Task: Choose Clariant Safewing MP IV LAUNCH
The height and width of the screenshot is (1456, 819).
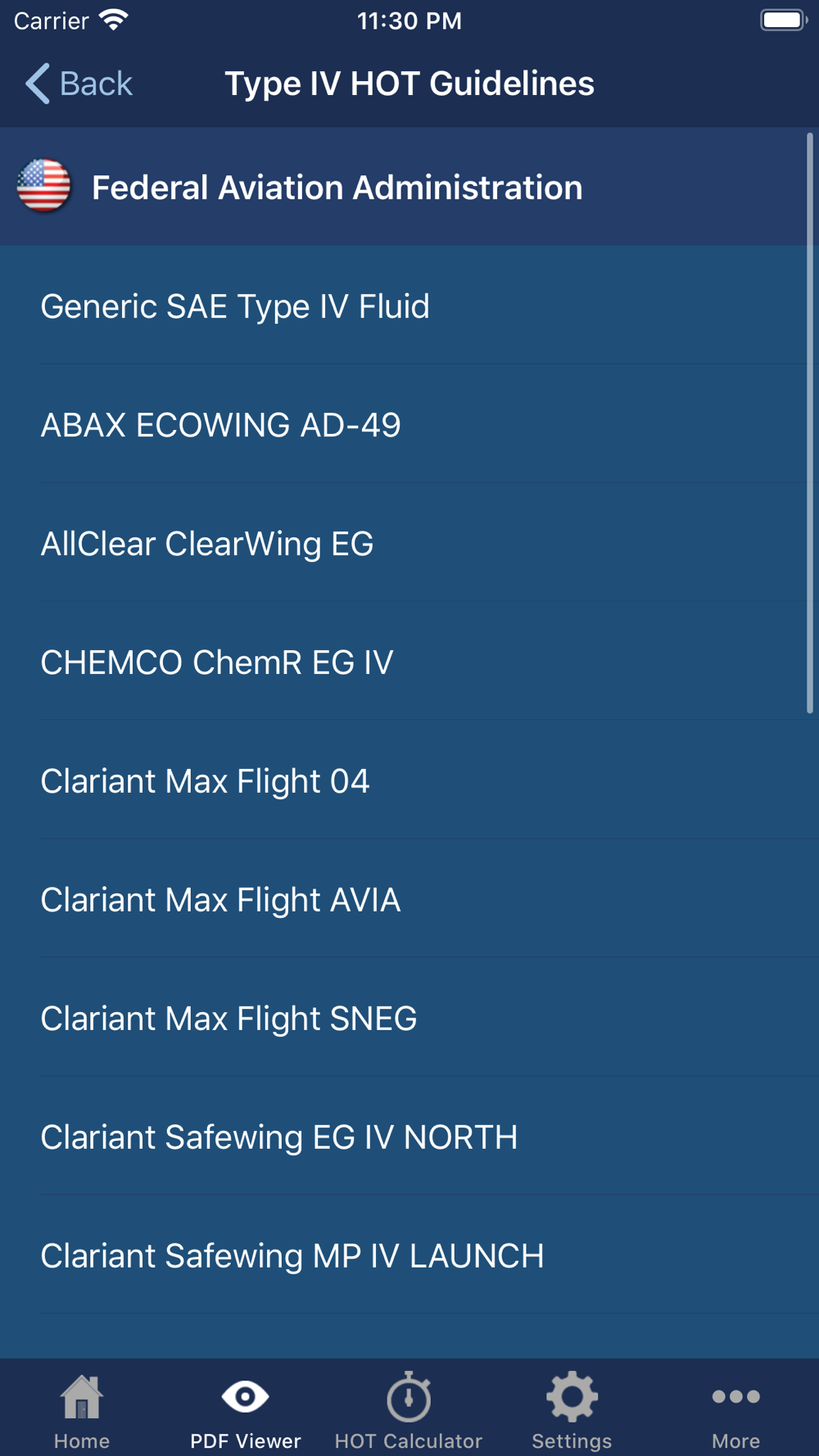Action: (x=292, y=1256)
